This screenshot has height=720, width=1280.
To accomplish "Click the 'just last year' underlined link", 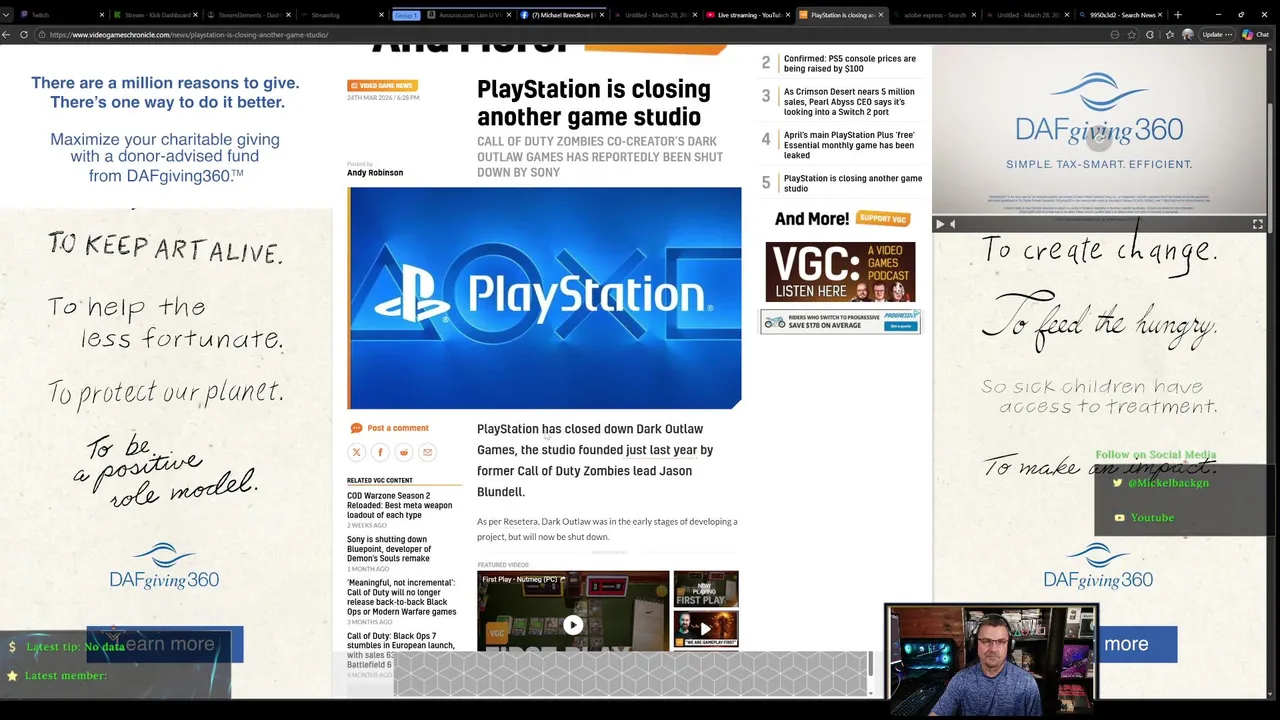I will 662,450.
